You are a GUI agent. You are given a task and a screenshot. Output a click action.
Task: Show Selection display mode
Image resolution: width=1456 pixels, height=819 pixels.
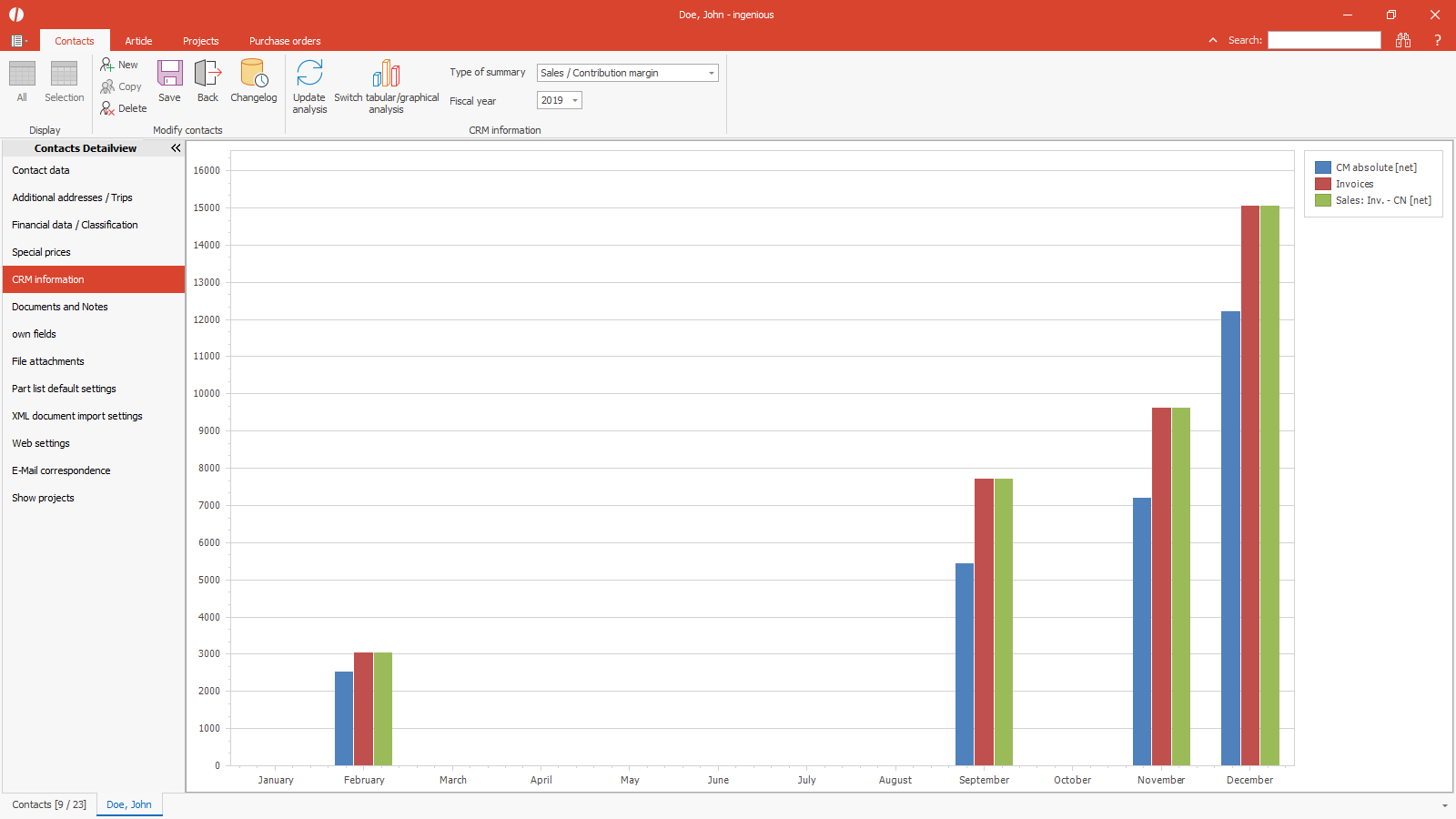point(64,74)
